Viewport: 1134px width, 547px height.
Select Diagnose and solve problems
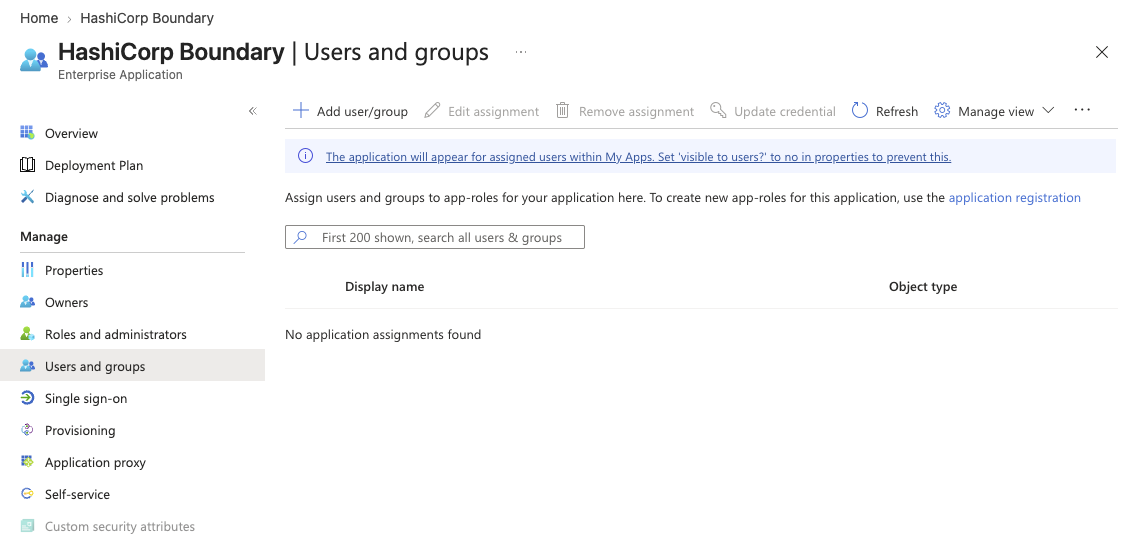pyautogui.click(x=129, y=197)
